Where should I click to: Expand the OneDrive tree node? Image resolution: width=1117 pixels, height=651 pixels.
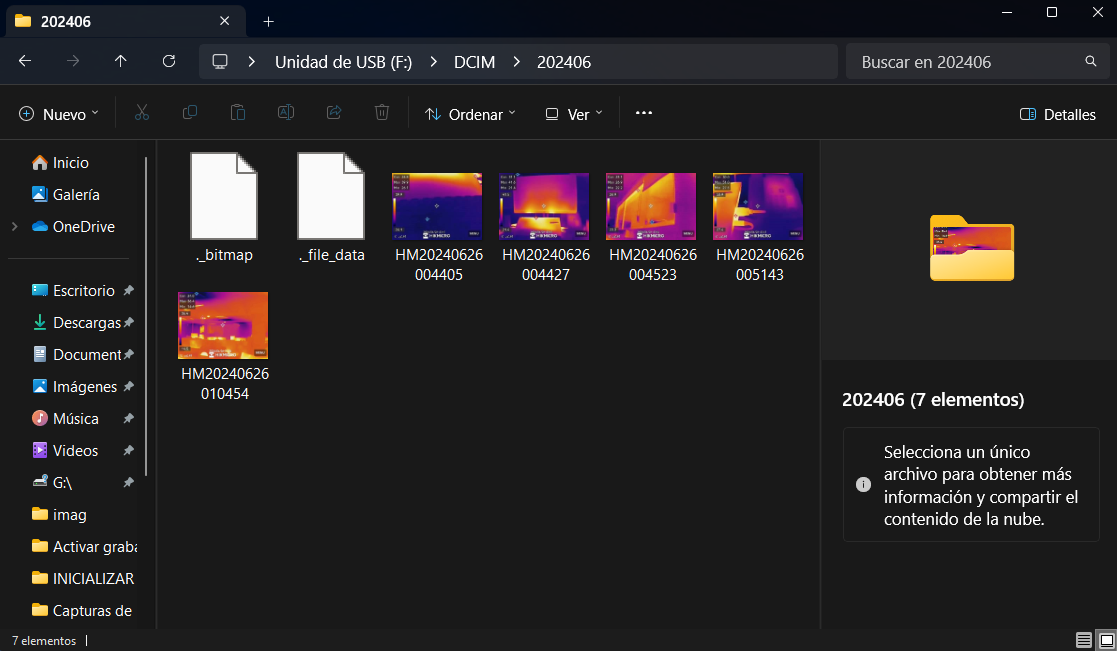coord(15,226)
